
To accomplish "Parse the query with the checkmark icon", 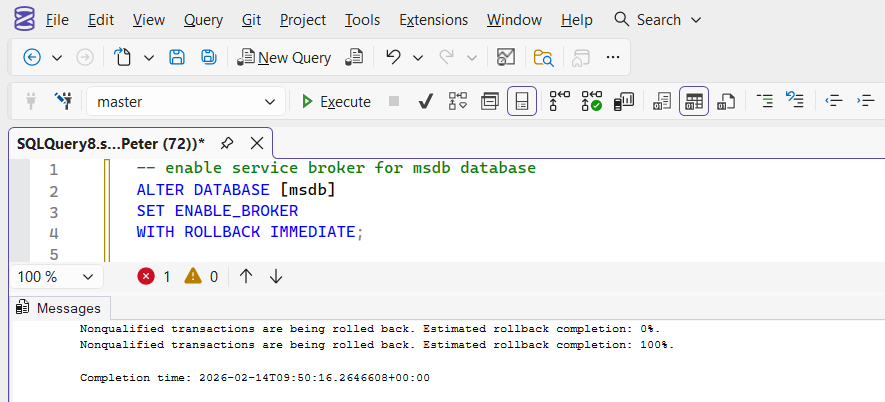I will click(426, 102).
